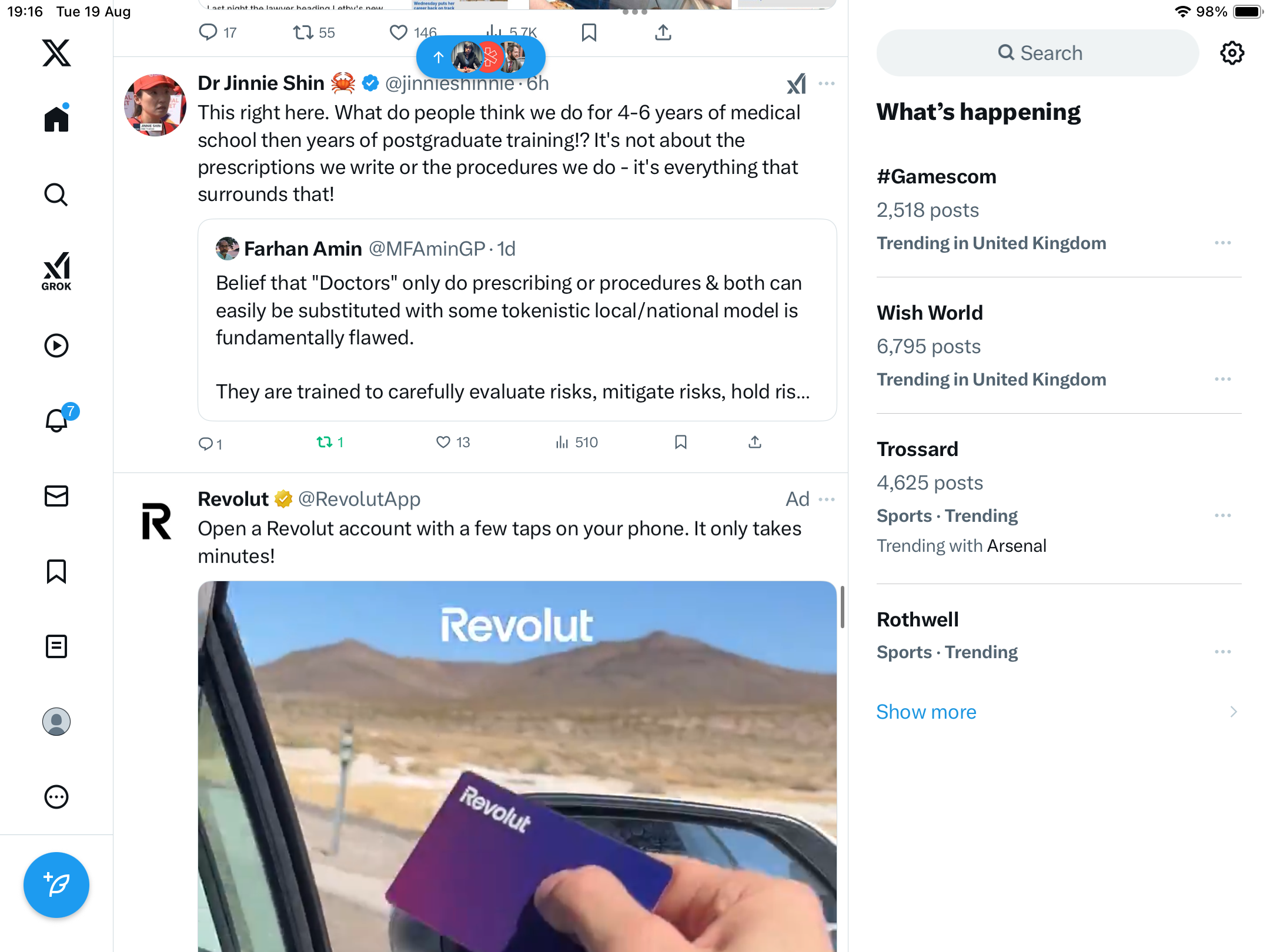Click Grok icon on Jinnie Shin's post
The height and width of the screenshot is (952, 1270).
796,84
